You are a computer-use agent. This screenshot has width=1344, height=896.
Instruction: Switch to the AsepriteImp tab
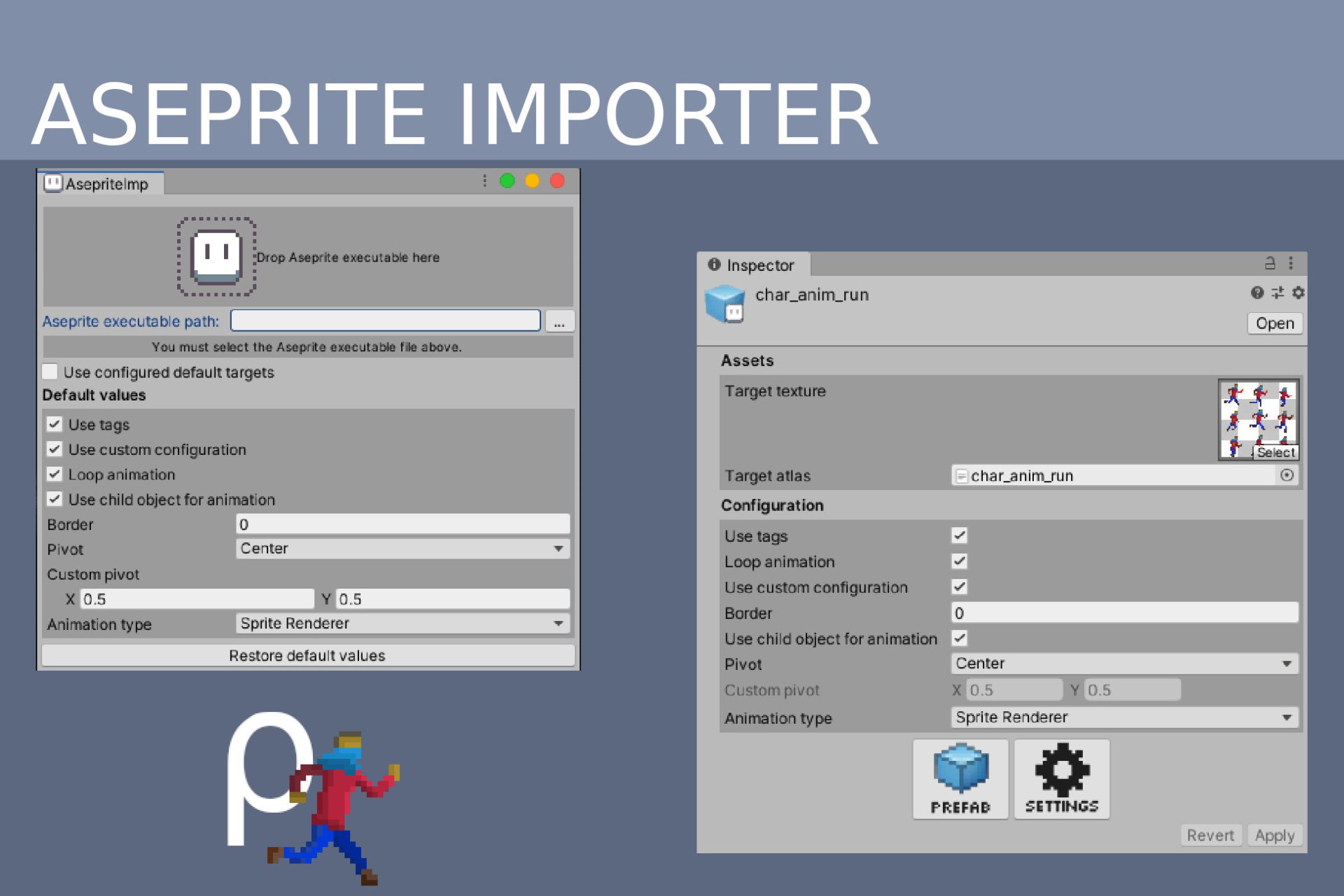tap(101, 183)
